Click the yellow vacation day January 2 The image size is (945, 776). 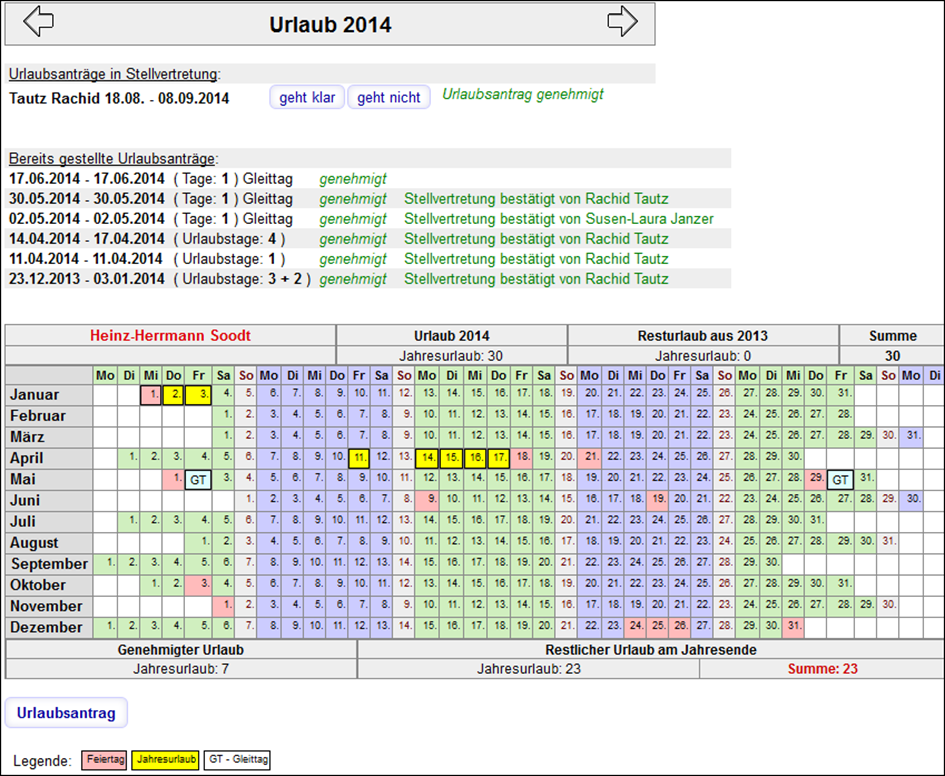click(x=174, y=395)
